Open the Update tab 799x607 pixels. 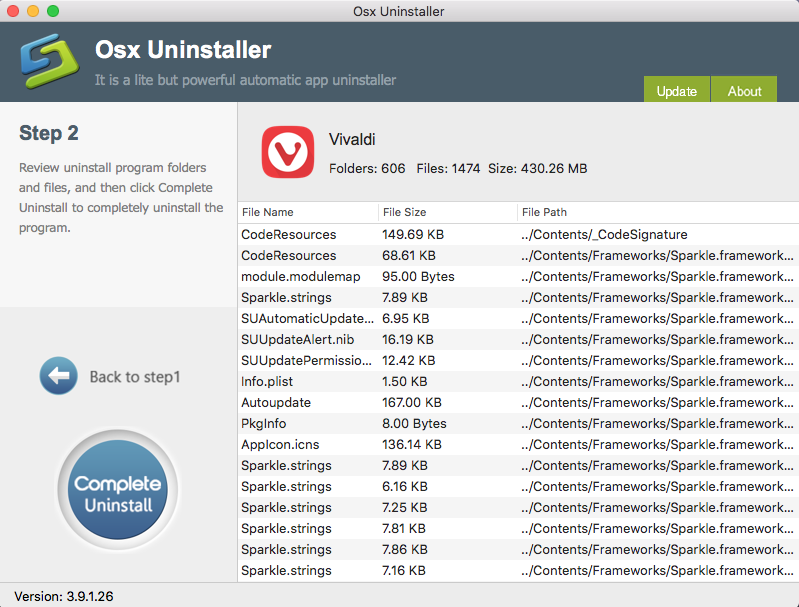(x=676, y=91)
